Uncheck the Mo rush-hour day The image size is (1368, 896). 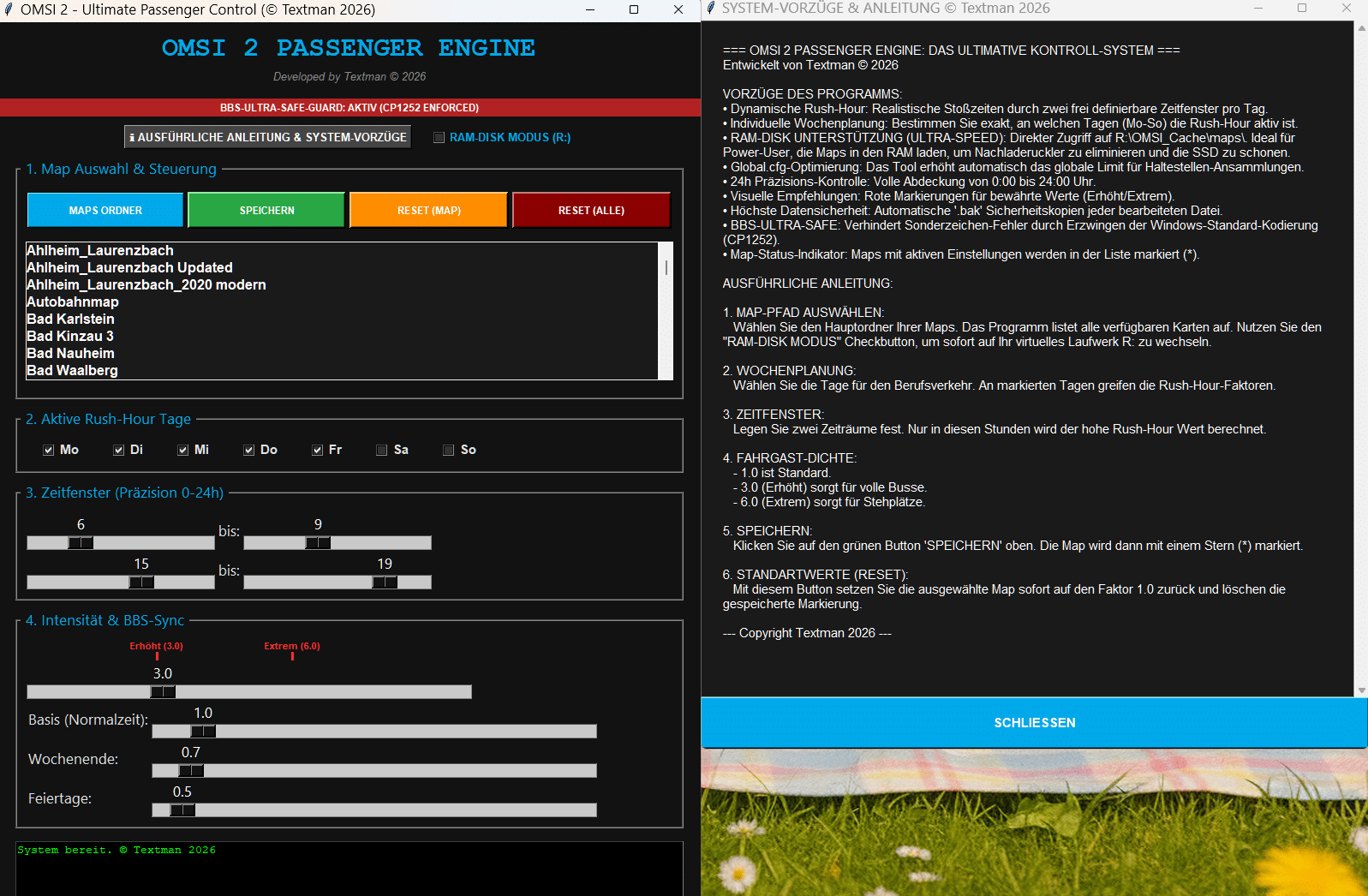pos(49,451)
